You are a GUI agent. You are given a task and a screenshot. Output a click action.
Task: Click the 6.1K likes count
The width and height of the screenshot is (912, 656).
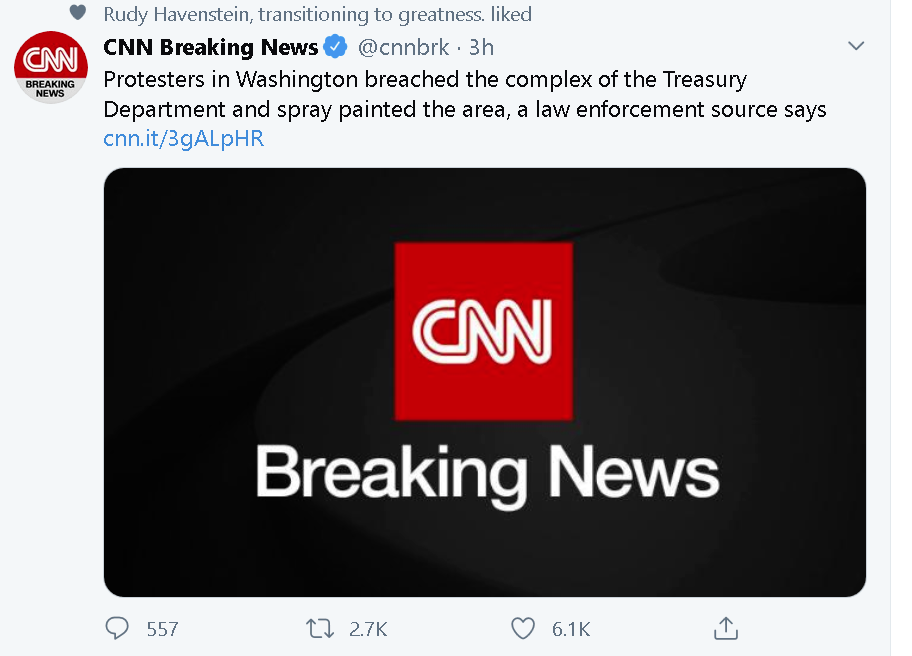pos(571,629)
